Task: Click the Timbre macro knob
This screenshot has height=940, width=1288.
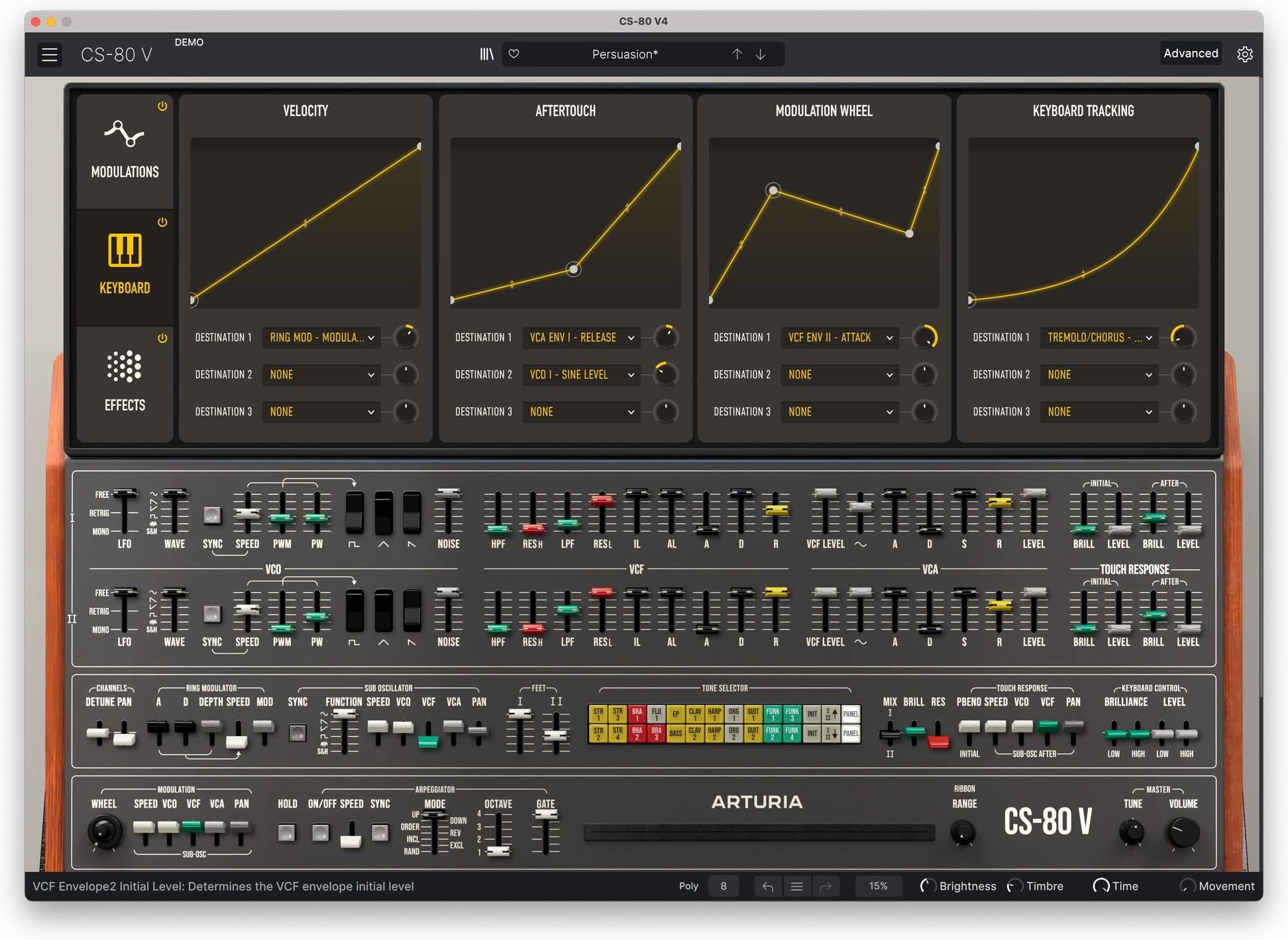Action: [x=1014, y=886]
